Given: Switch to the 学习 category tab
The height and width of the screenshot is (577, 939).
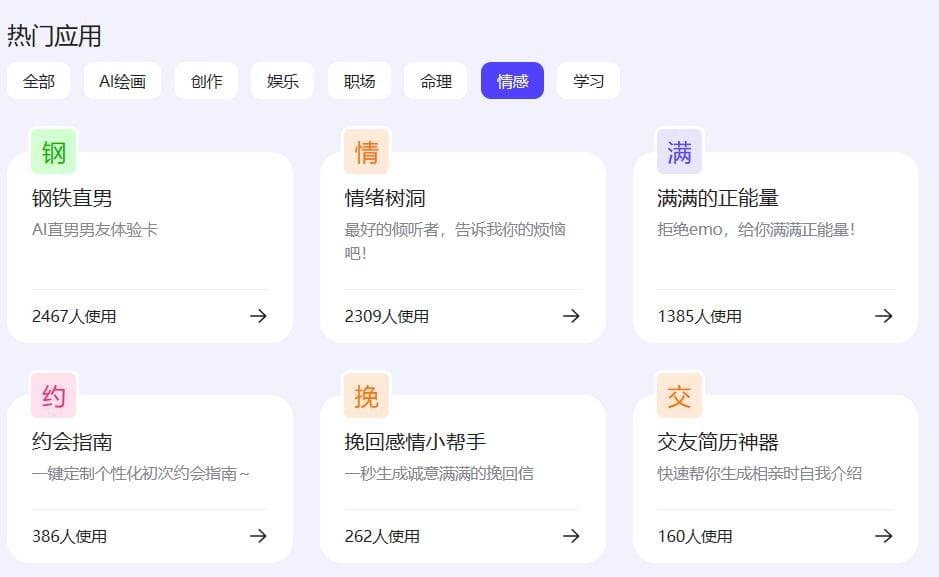Looking at the screenshot, I should click(588, 81).
